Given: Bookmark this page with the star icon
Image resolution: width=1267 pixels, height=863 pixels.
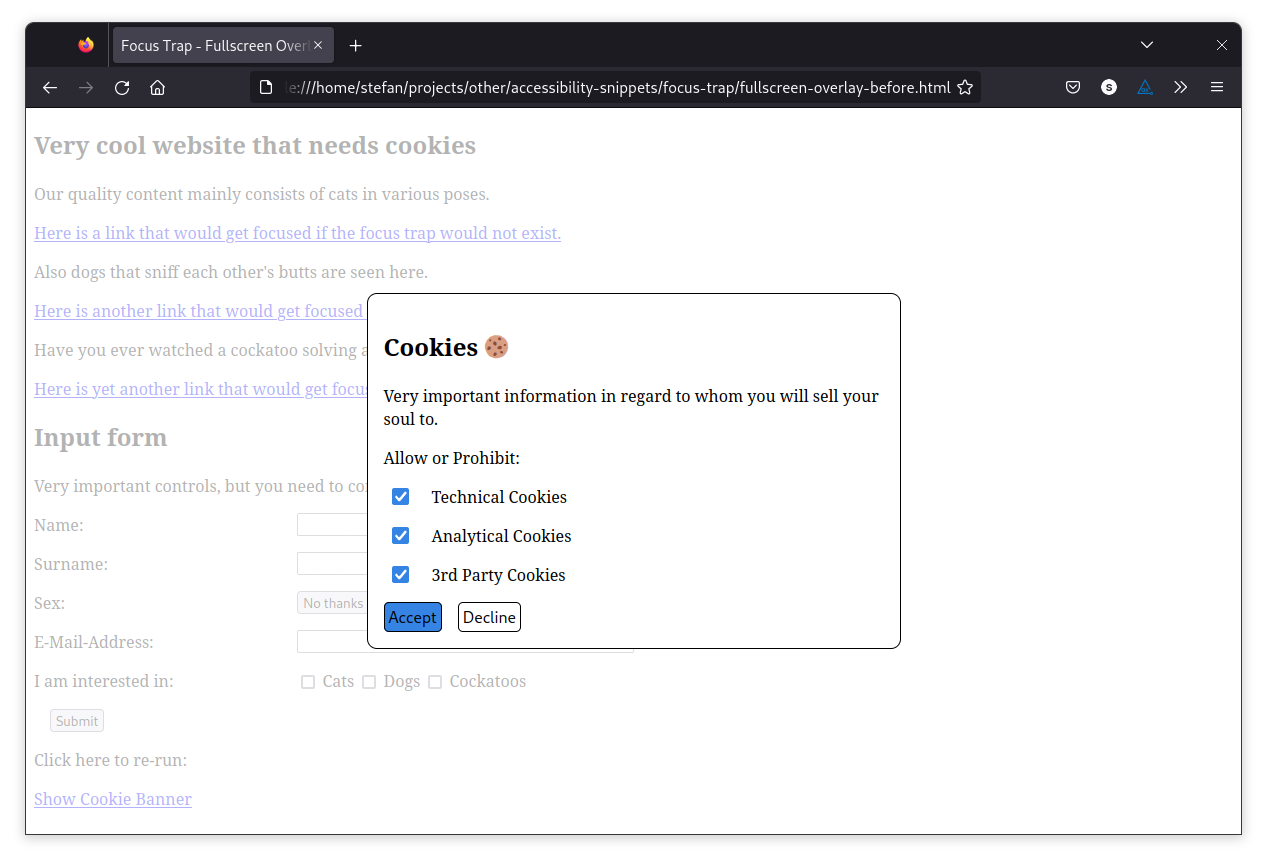Looking at the screenshot, I should click(965, 87).
